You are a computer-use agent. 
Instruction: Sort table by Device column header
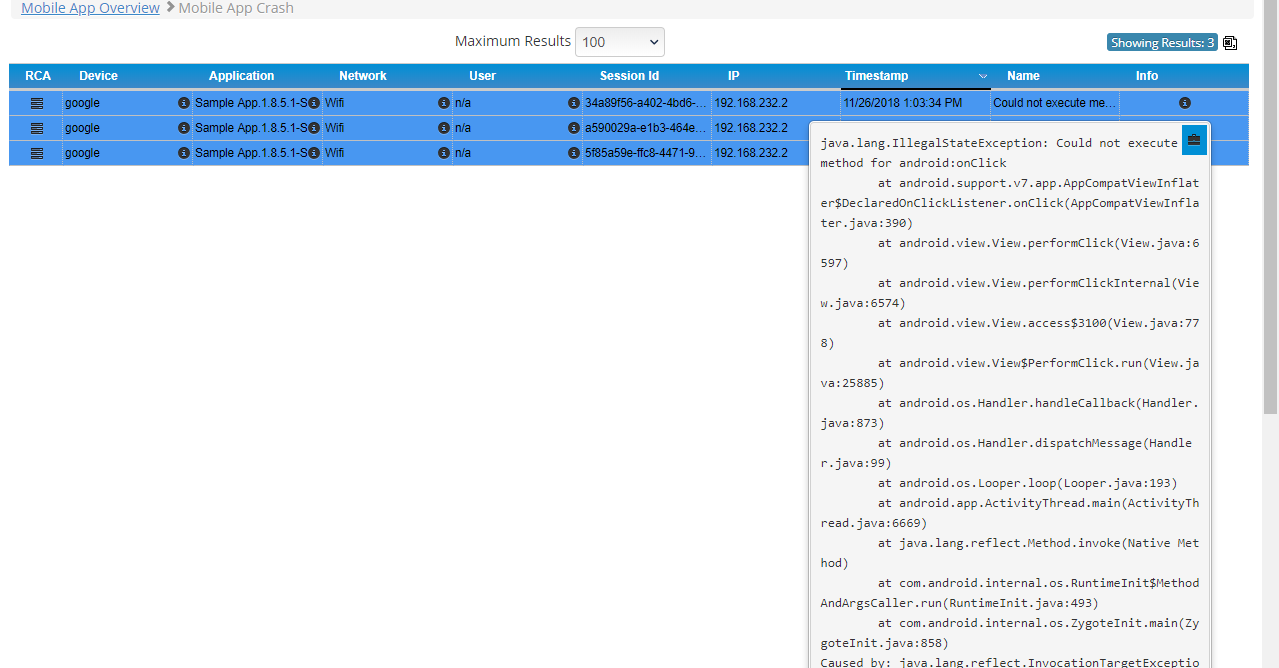tap(98, 76)
